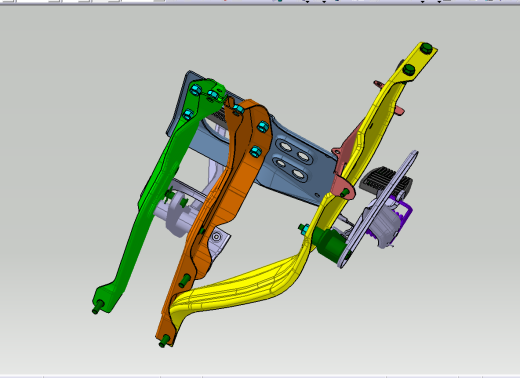Click the top green bolt on yellow arm
Screen dimensions: 520x378
coord(426,49)
